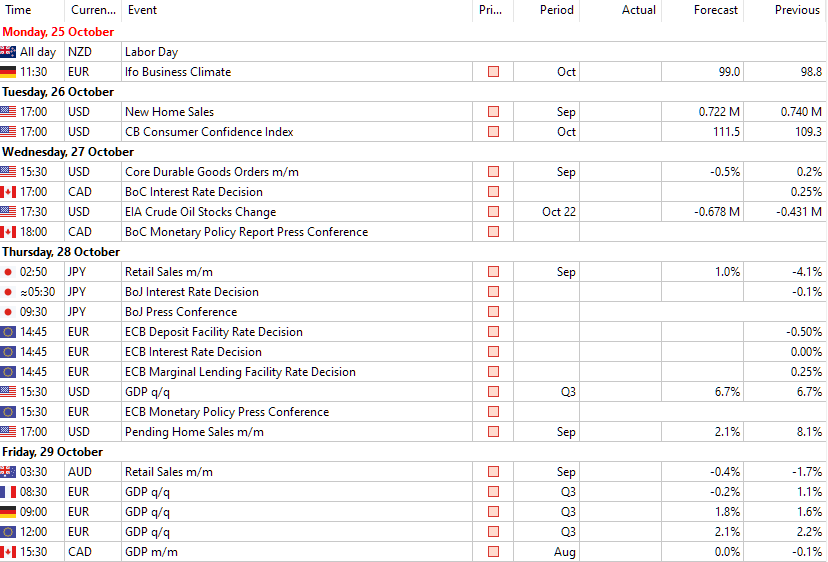Select Australian flag on AUD Retail Sales row
Viewport: 828px width, 562px height.
click(x=8, y=472)
